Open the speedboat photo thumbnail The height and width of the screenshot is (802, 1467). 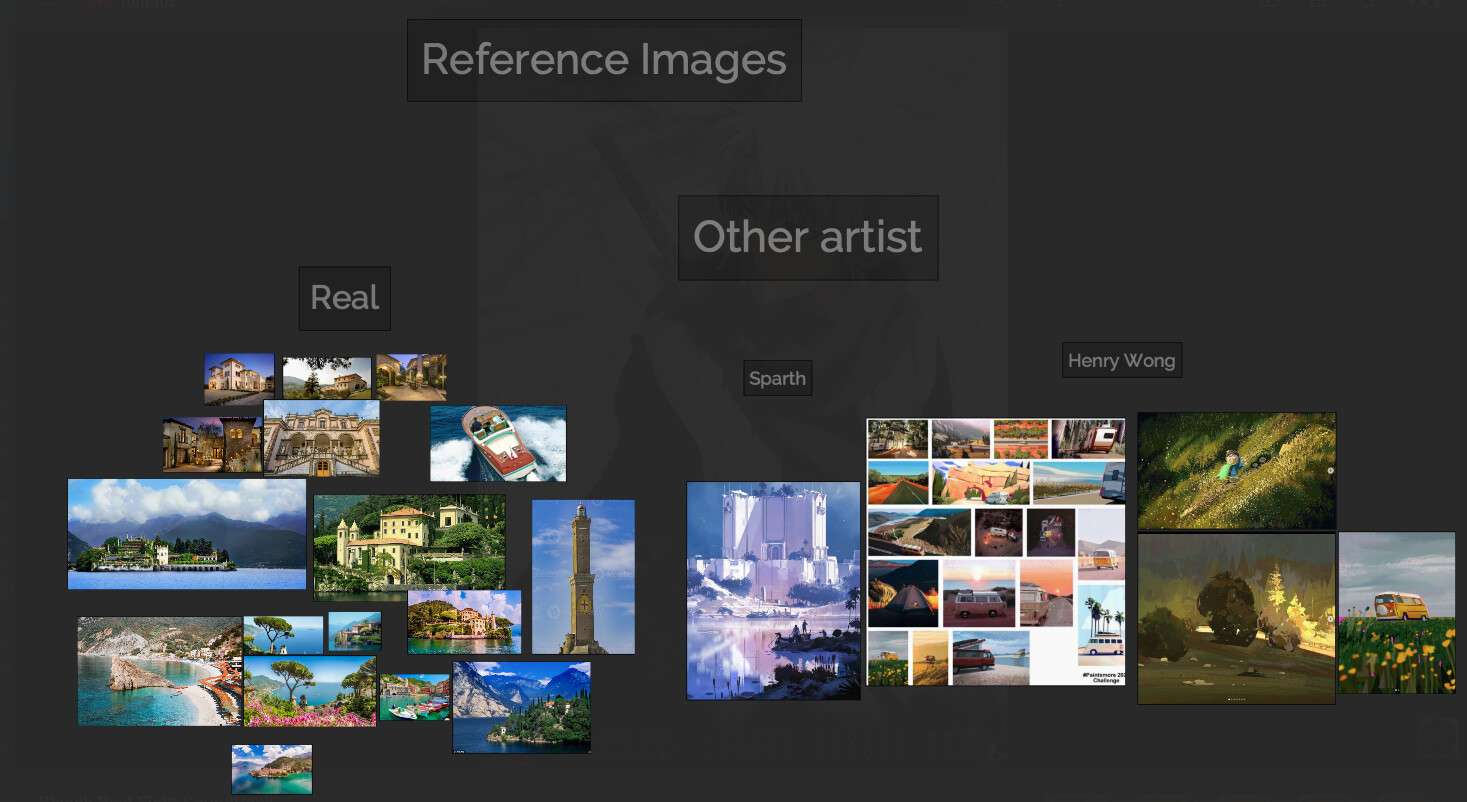point(497,441)
